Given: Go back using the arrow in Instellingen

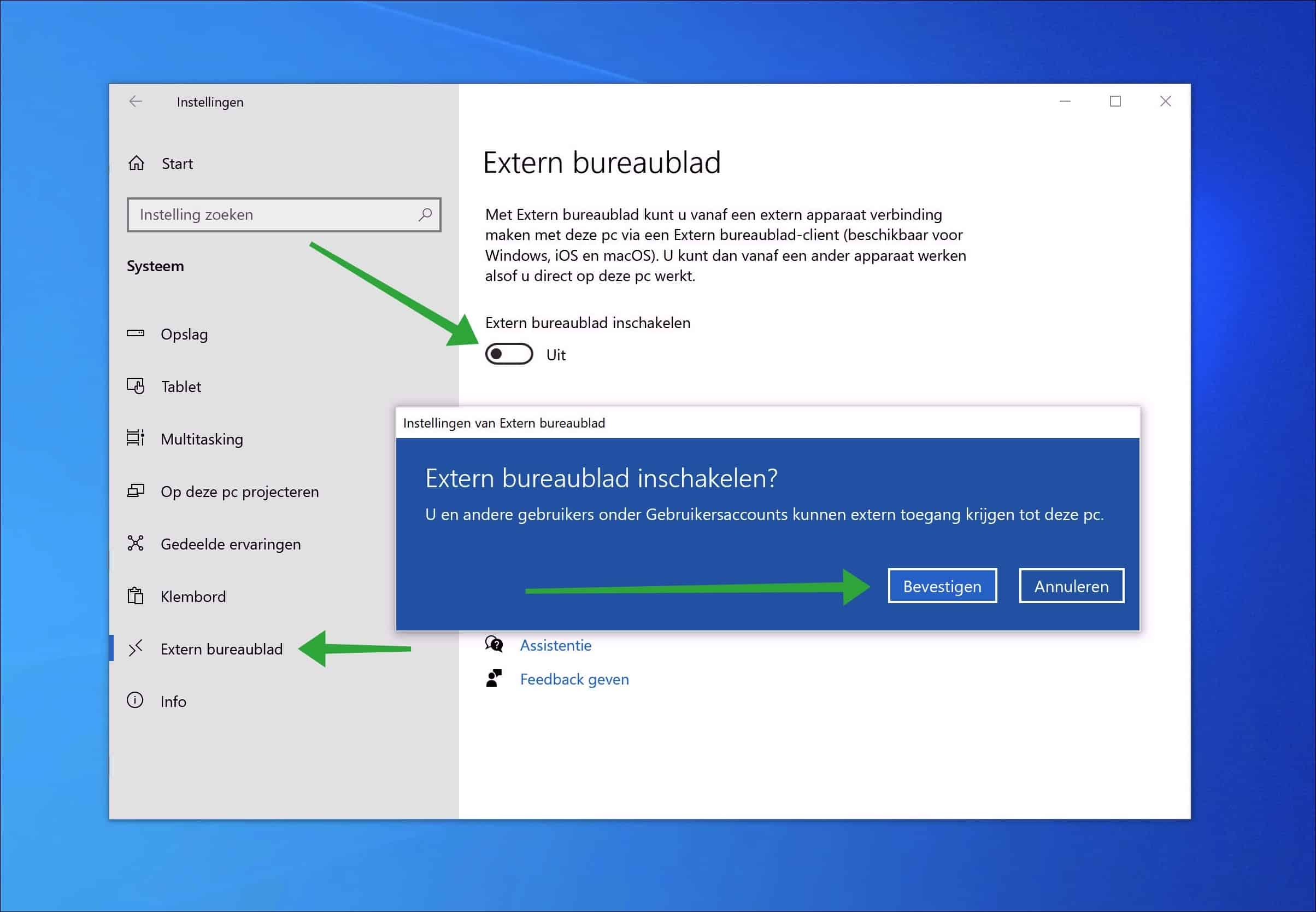Looking at the screenshot, I should click(x=136, y=101).
